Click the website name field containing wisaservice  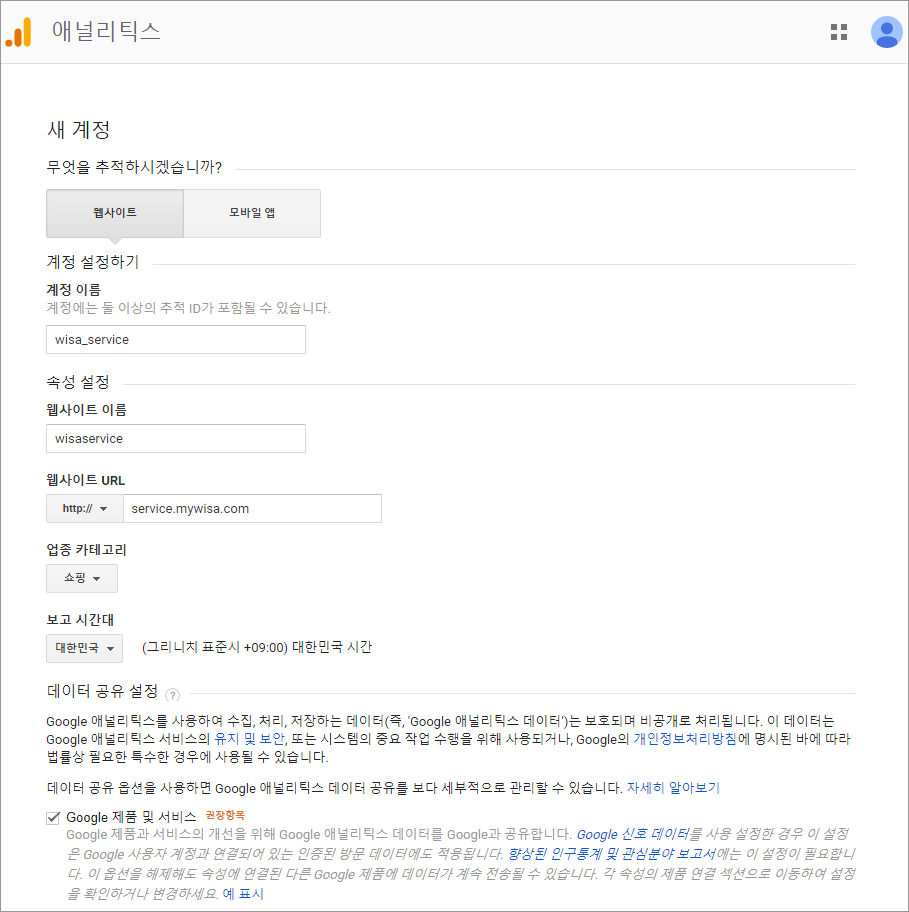[x=176, y=439]
